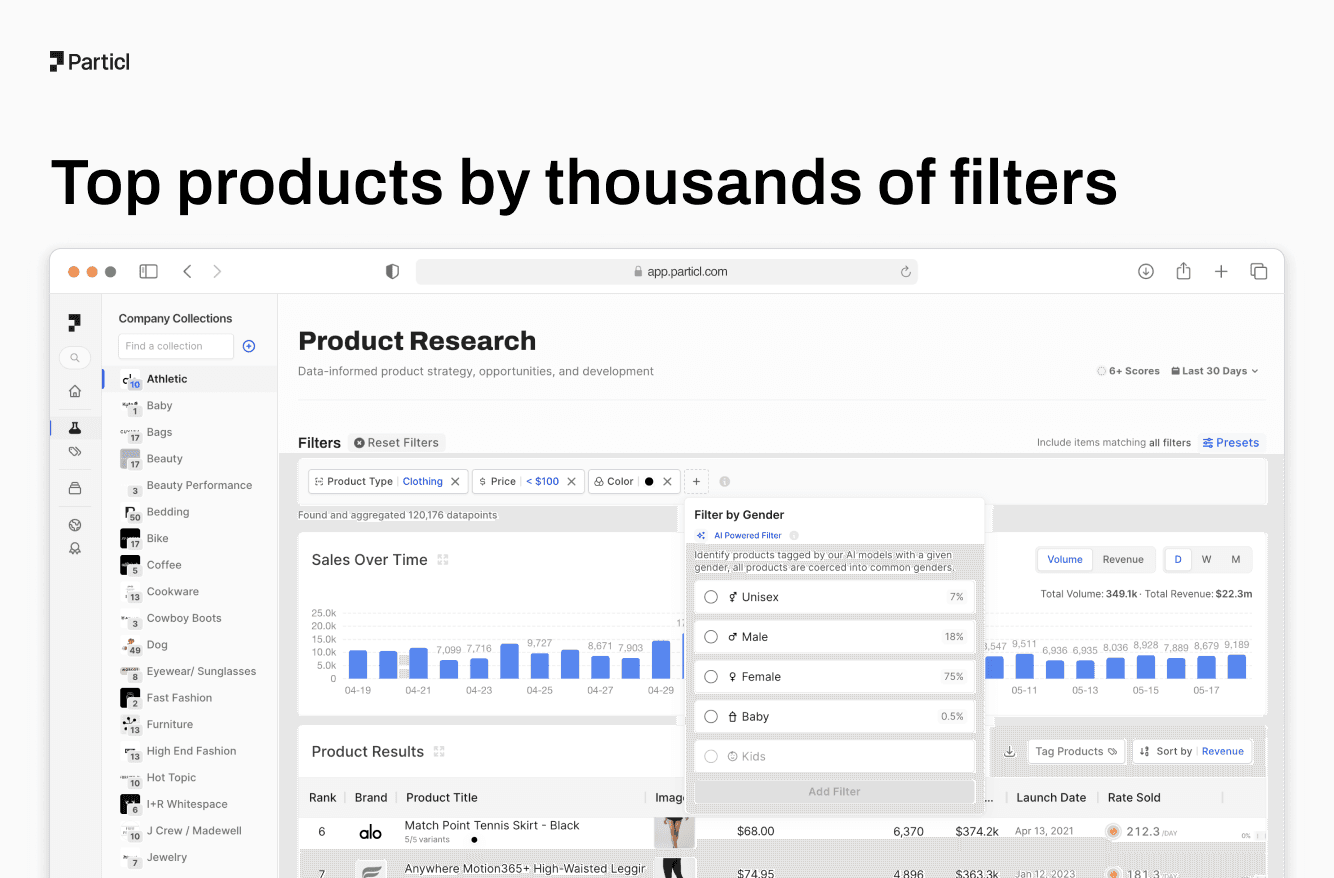Click the Tag Products button
The image size is (1334, 878).
(1076, 751)
